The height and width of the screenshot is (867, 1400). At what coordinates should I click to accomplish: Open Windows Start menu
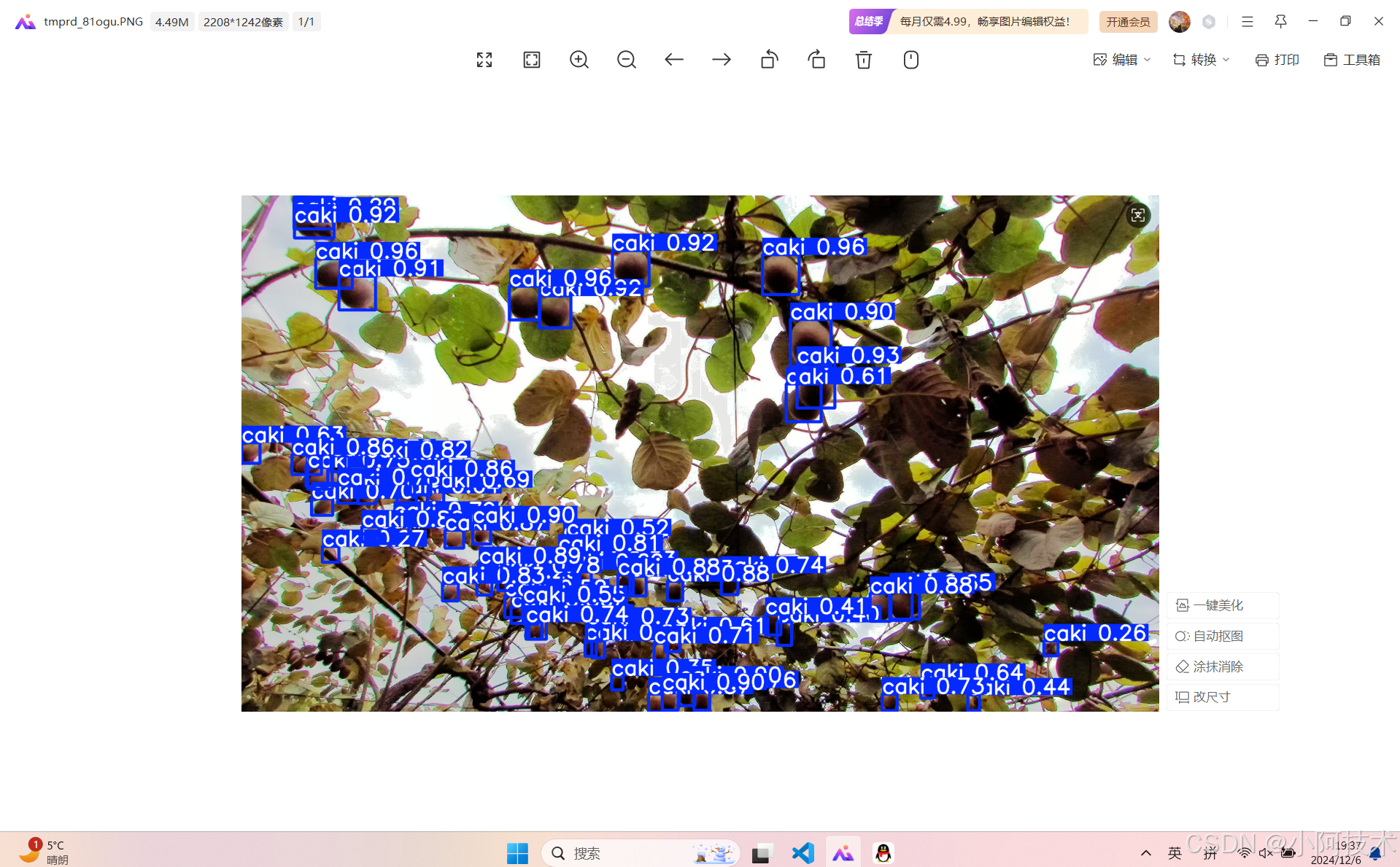click(517, 853)
